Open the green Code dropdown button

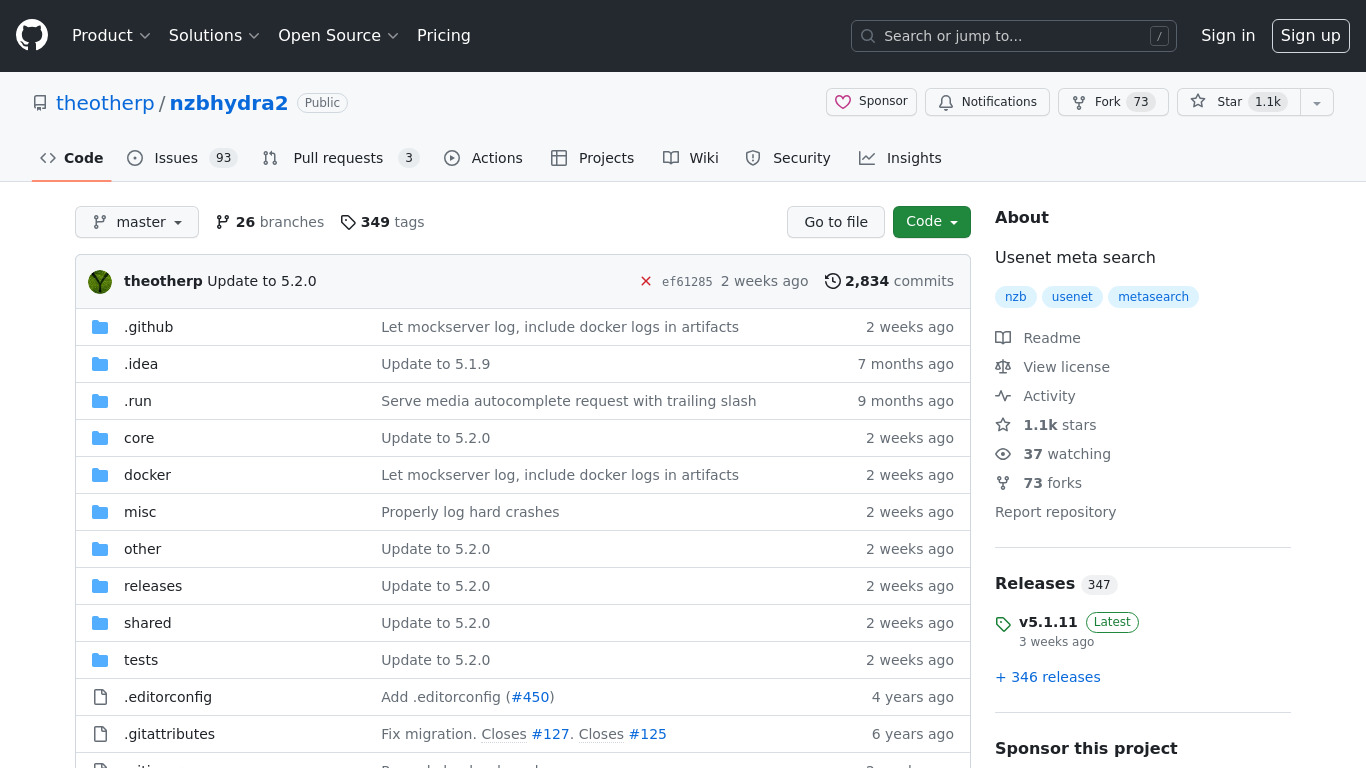tap(932, 222)
